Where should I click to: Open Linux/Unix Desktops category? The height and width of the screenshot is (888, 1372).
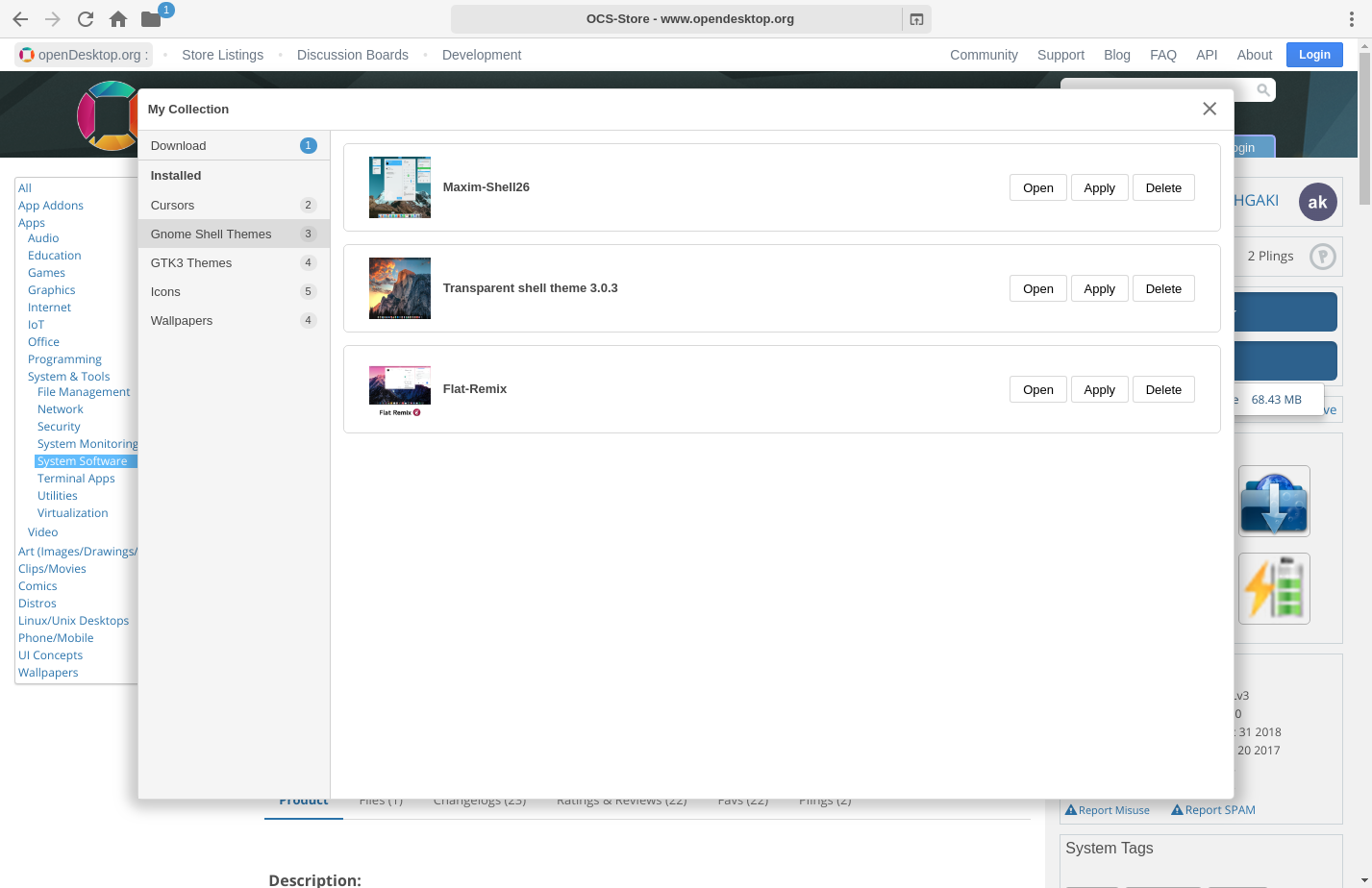(x=74, y=621)
